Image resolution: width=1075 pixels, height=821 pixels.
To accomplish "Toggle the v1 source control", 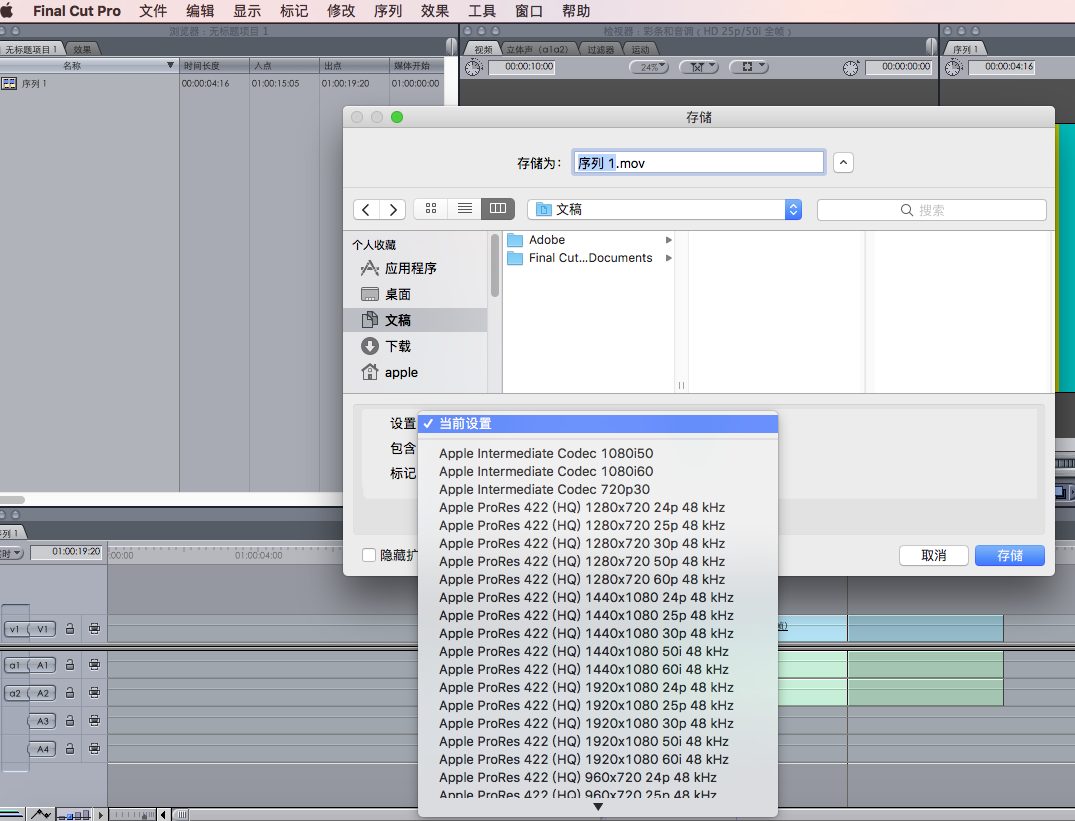I will coord(14,629).
